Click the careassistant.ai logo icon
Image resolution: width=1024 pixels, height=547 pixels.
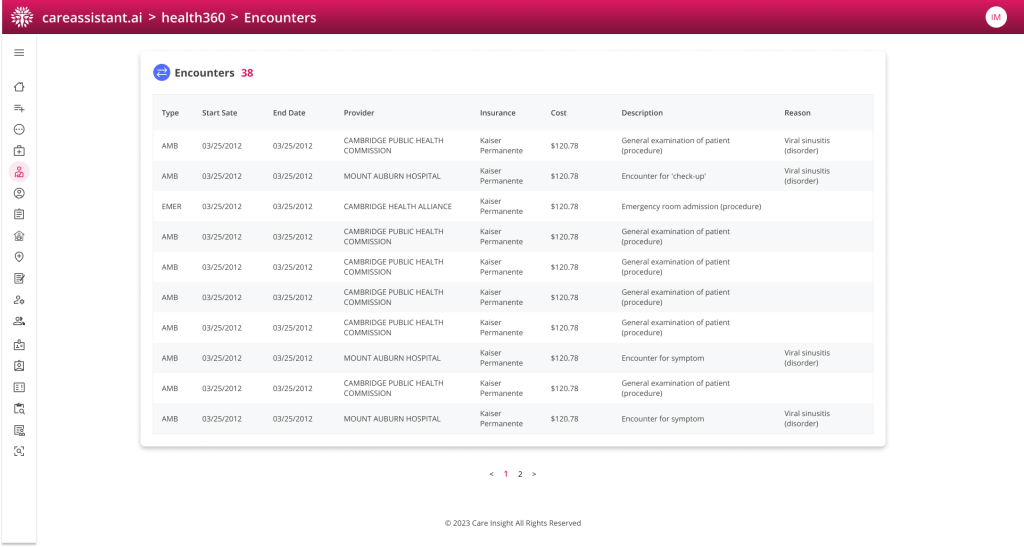pos(21,17)
